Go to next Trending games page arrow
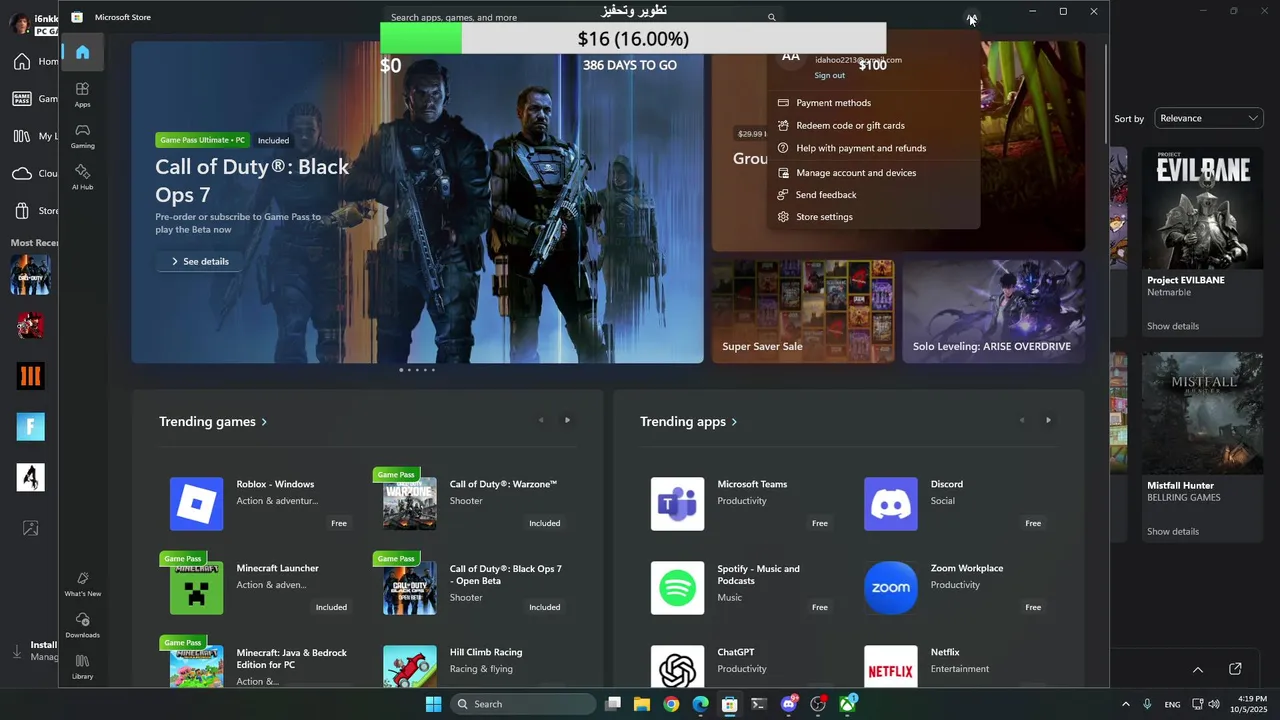The width and height of the screenshot is (1280, 720). 567,420
